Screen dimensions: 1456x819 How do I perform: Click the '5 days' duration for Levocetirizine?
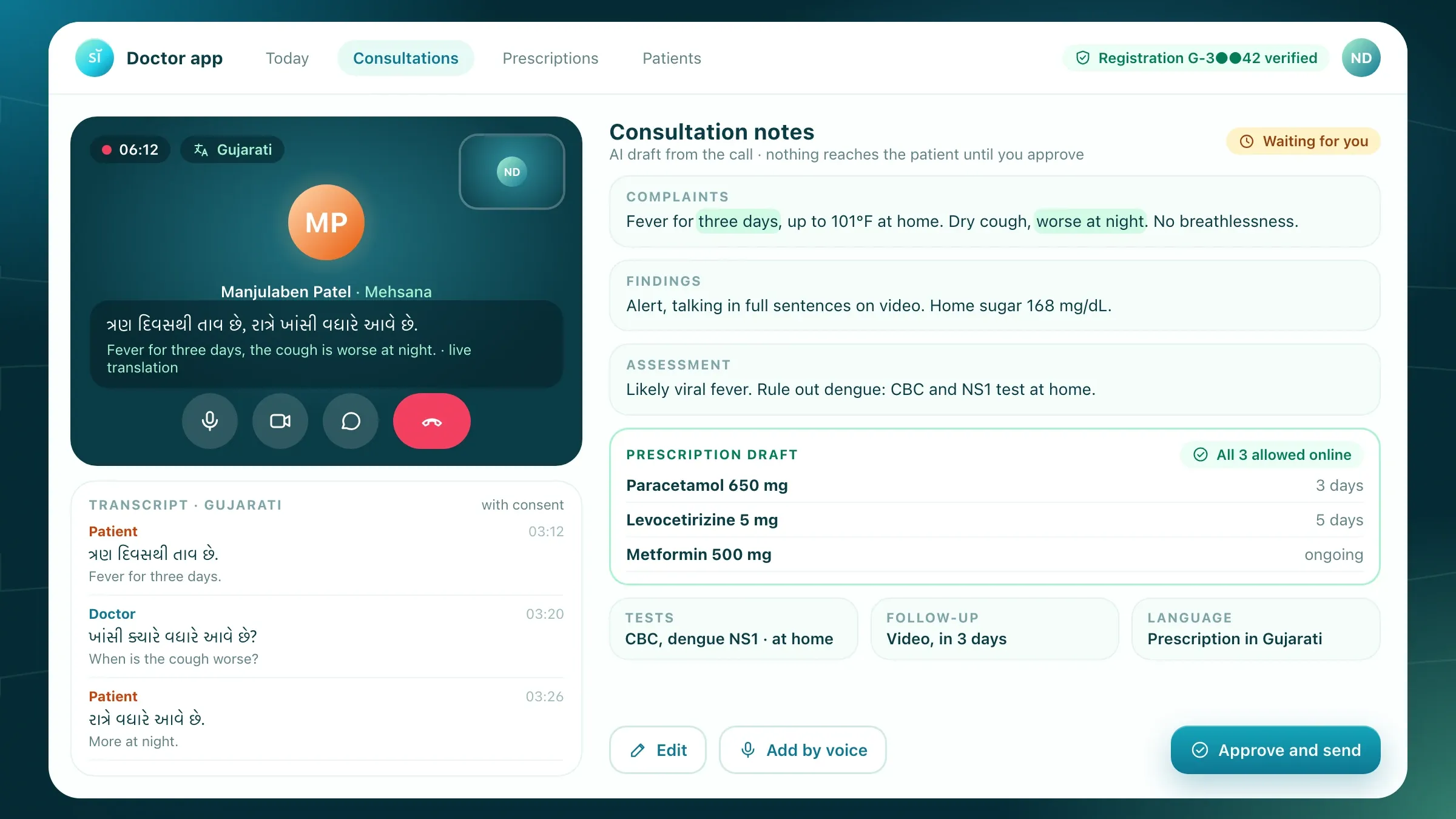(x=1339, y=520)
